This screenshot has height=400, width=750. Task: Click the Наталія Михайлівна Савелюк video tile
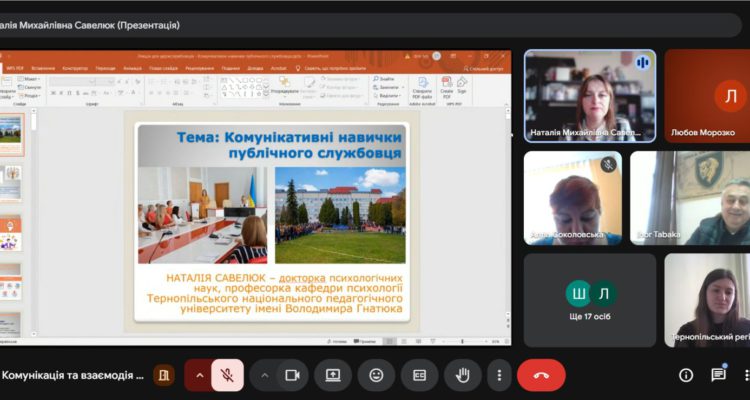[589, 95]
